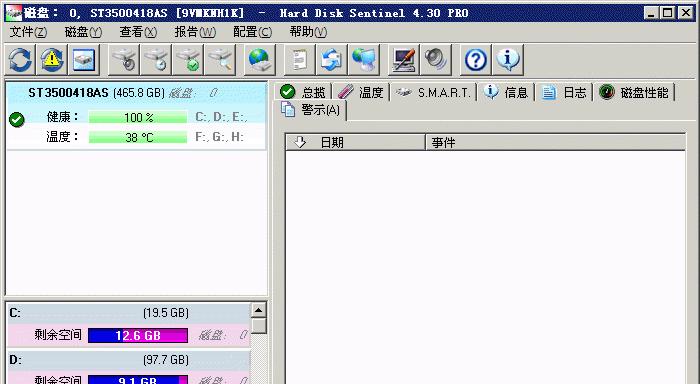This screenshot has width=700, height=384.
Task: Click the blue circular arrows refresh icon
Action: click(20, 59)
